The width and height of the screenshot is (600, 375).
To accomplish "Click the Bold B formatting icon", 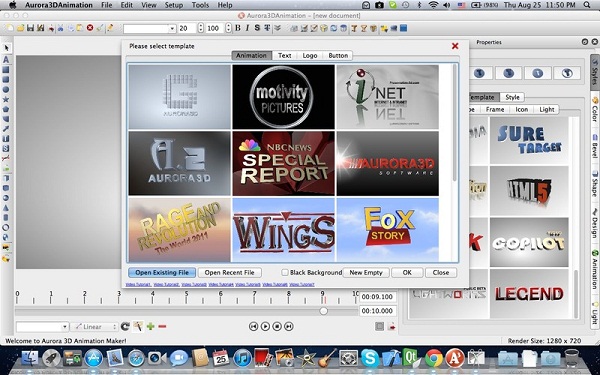I will (x=238, y=28).
